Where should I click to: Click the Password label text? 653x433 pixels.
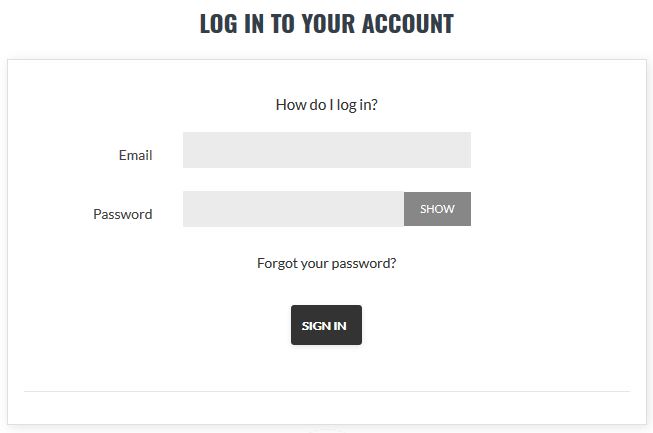pyautogui.click(x=122, y=214)
